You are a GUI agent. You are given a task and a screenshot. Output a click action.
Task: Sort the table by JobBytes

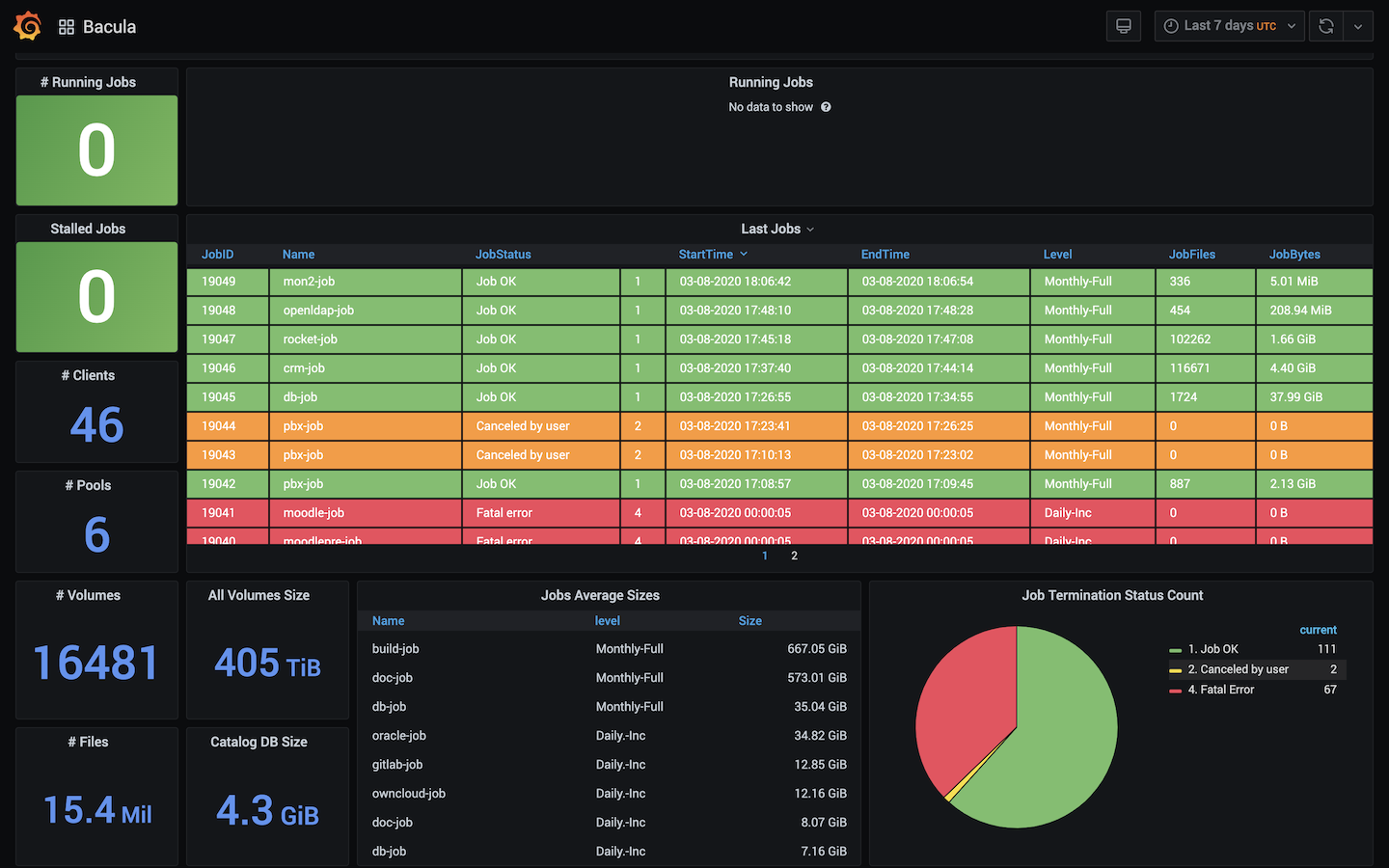[1294, 255]
